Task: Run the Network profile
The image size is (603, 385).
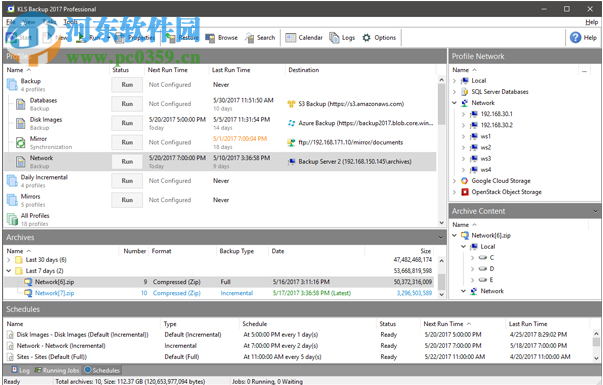Action: pos(127,162)
